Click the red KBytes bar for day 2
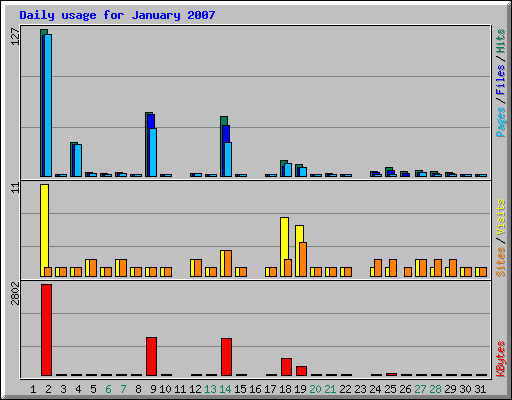The image size is (512, 400). point(46,330)
